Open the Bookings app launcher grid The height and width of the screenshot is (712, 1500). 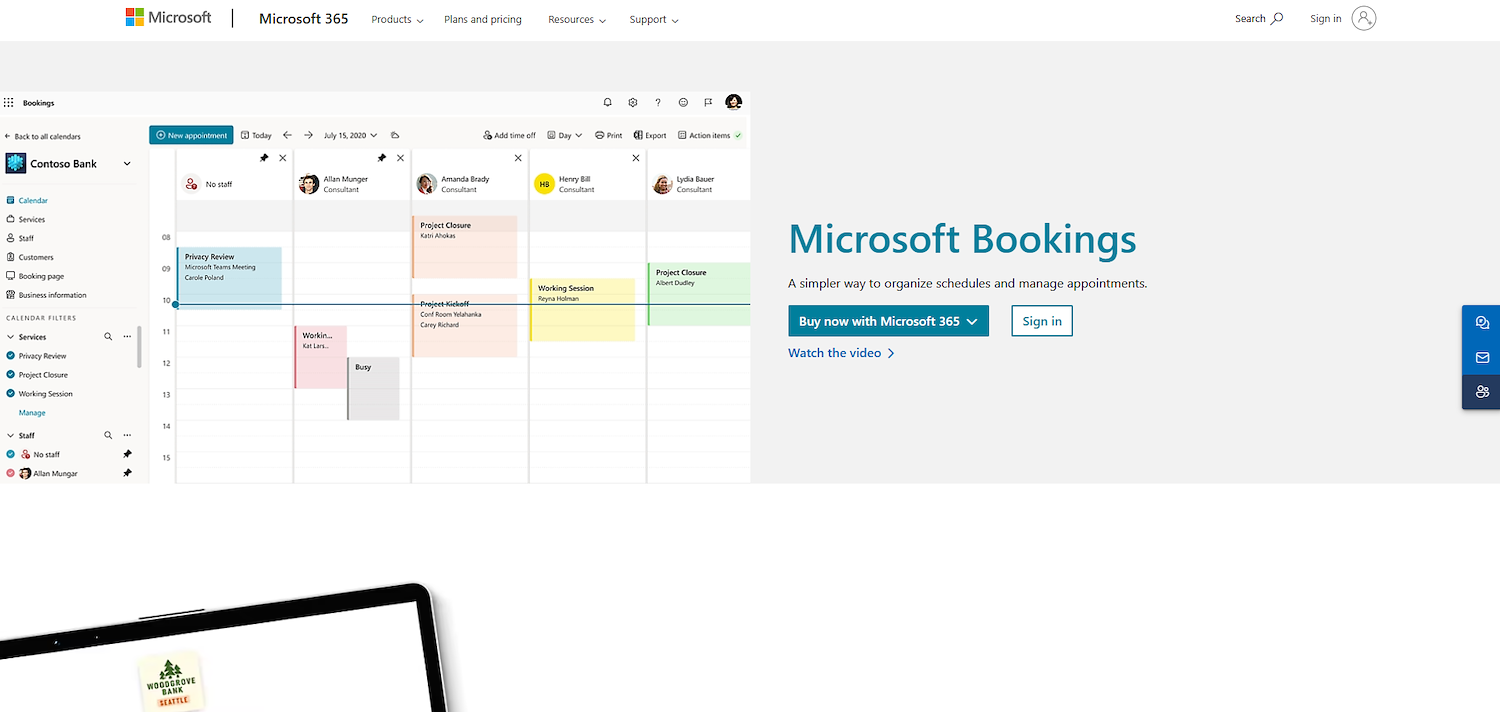pos(9,102)
